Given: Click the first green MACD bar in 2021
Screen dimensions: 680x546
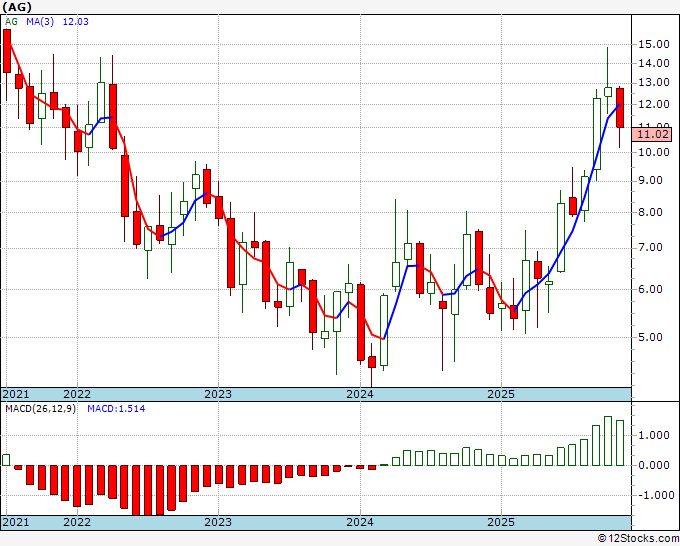Looking at the screenshot, I should click(x=6, y=460).
